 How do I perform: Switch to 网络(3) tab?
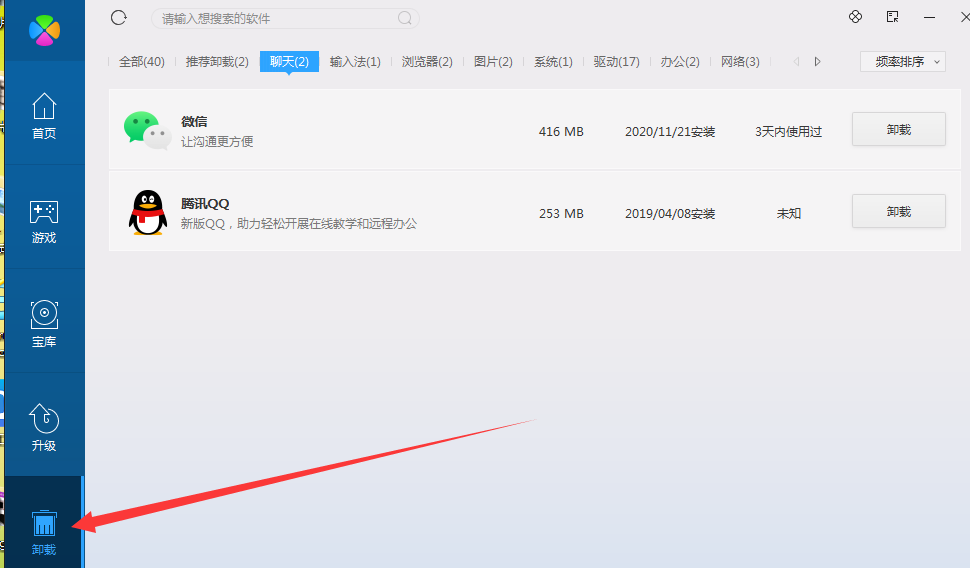(740, 61)
